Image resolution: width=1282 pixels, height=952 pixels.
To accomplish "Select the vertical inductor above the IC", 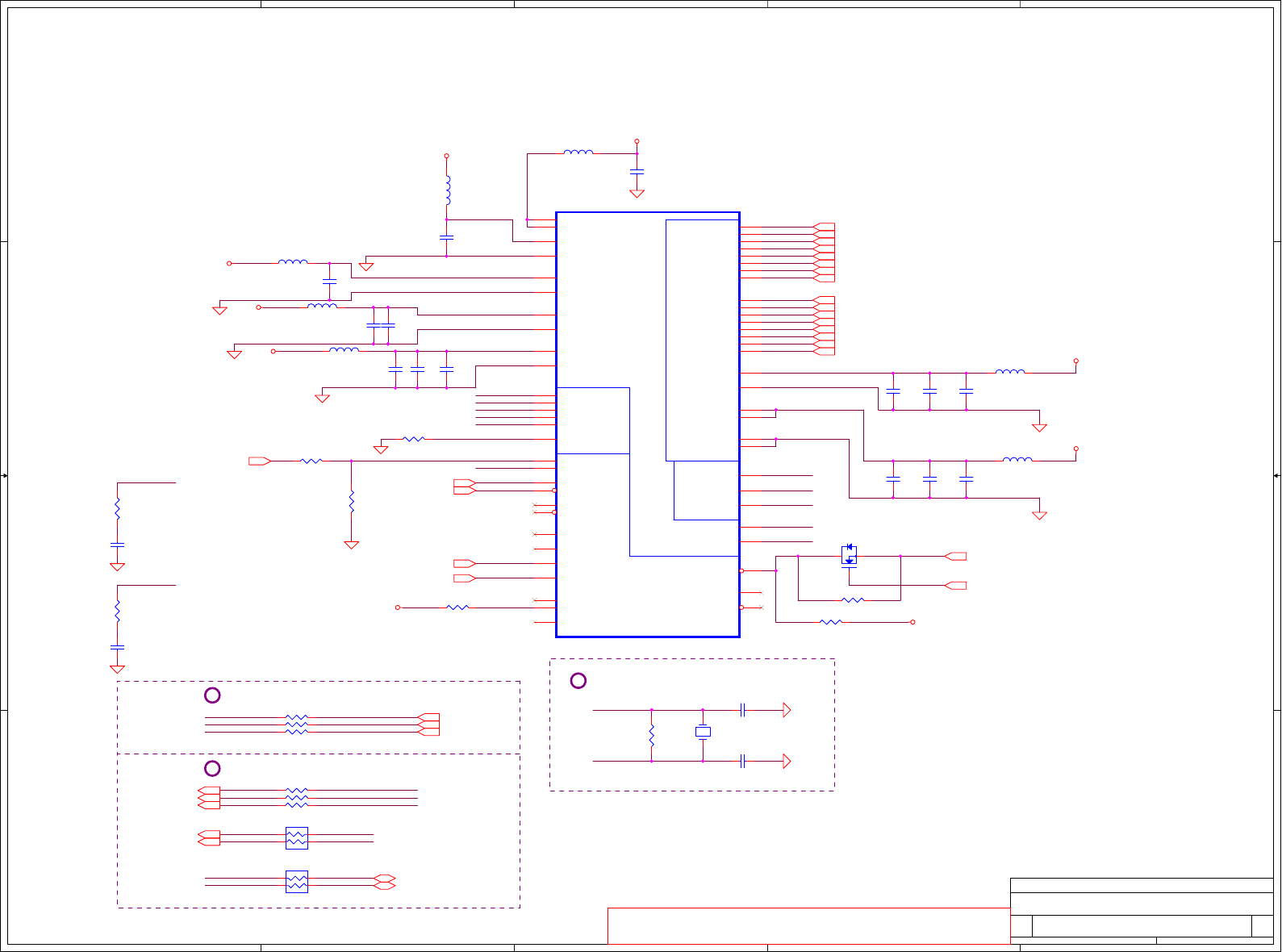I will tap(447, 190).
